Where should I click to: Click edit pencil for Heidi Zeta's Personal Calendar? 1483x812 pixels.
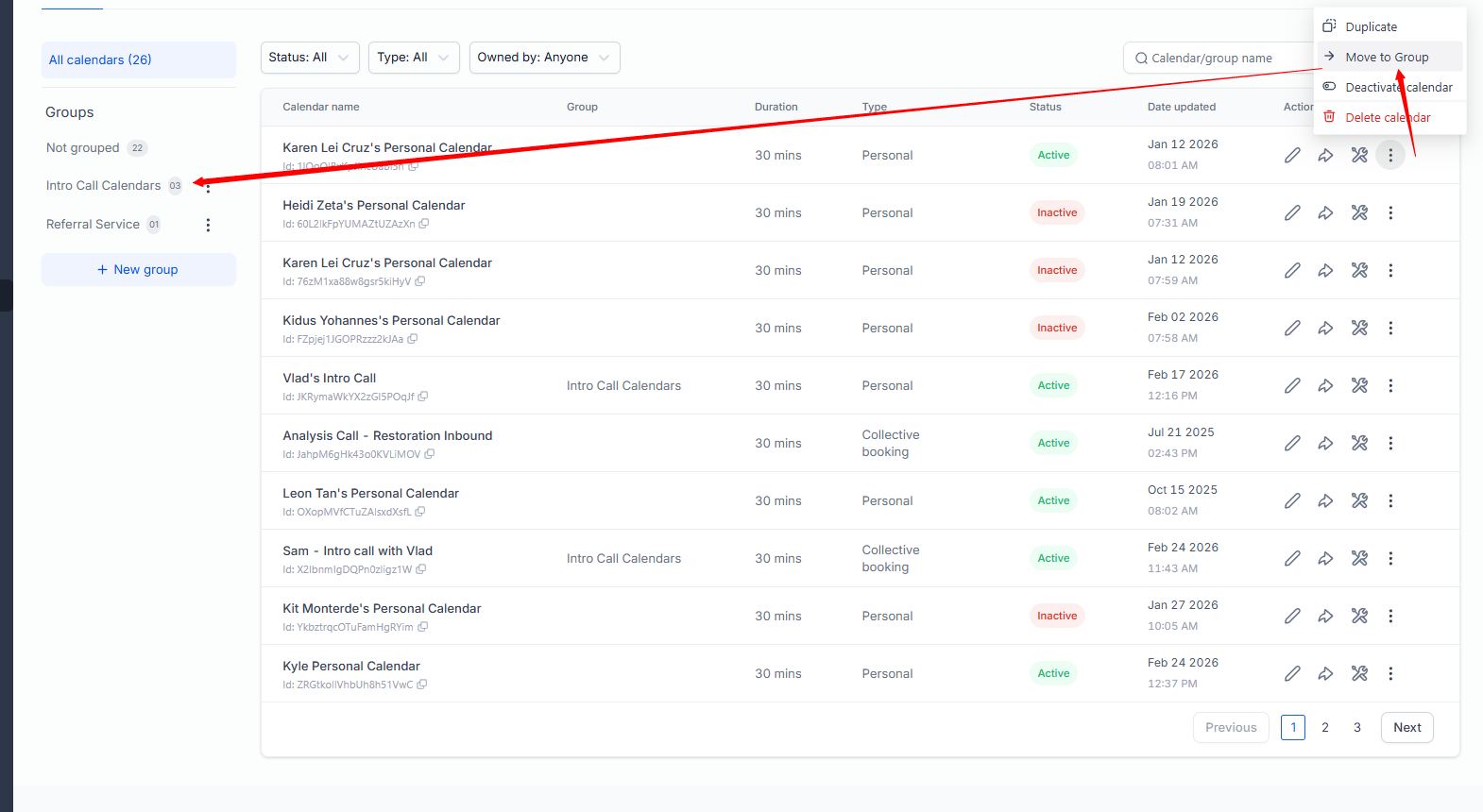coord(1292,213)
